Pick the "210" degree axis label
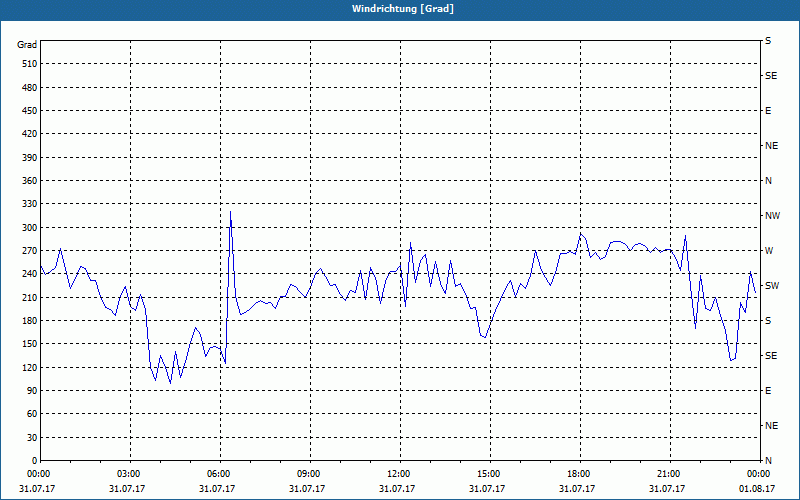This screenshot has width=800, height=500. tap(30, 297)
